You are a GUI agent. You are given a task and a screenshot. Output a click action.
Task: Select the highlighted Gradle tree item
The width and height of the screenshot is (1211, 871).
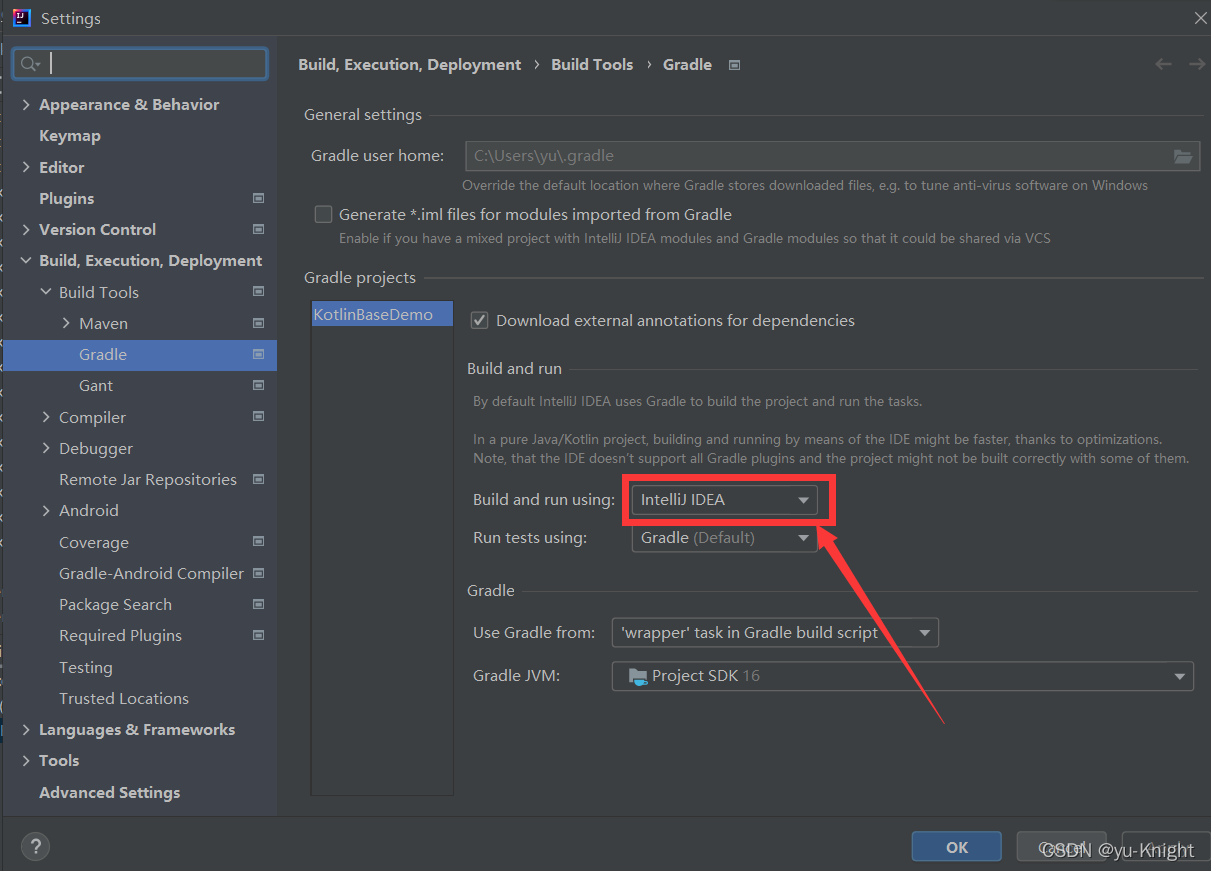pos(140,354)
